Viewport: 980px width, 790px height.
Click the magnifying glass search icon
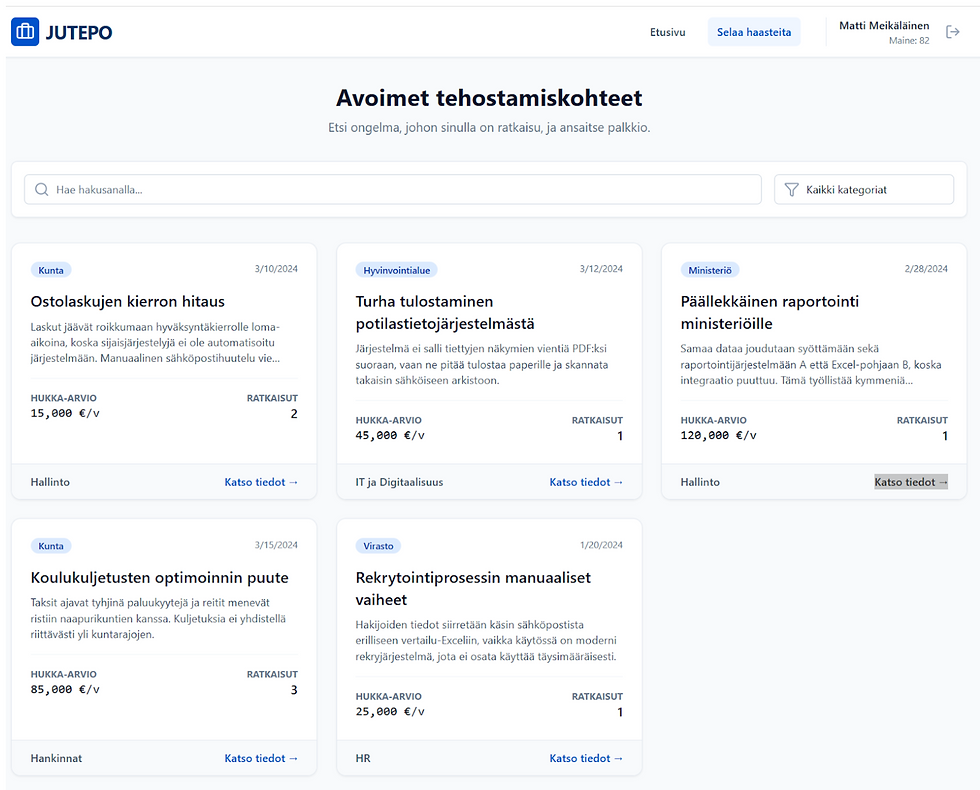coord(42,189)
